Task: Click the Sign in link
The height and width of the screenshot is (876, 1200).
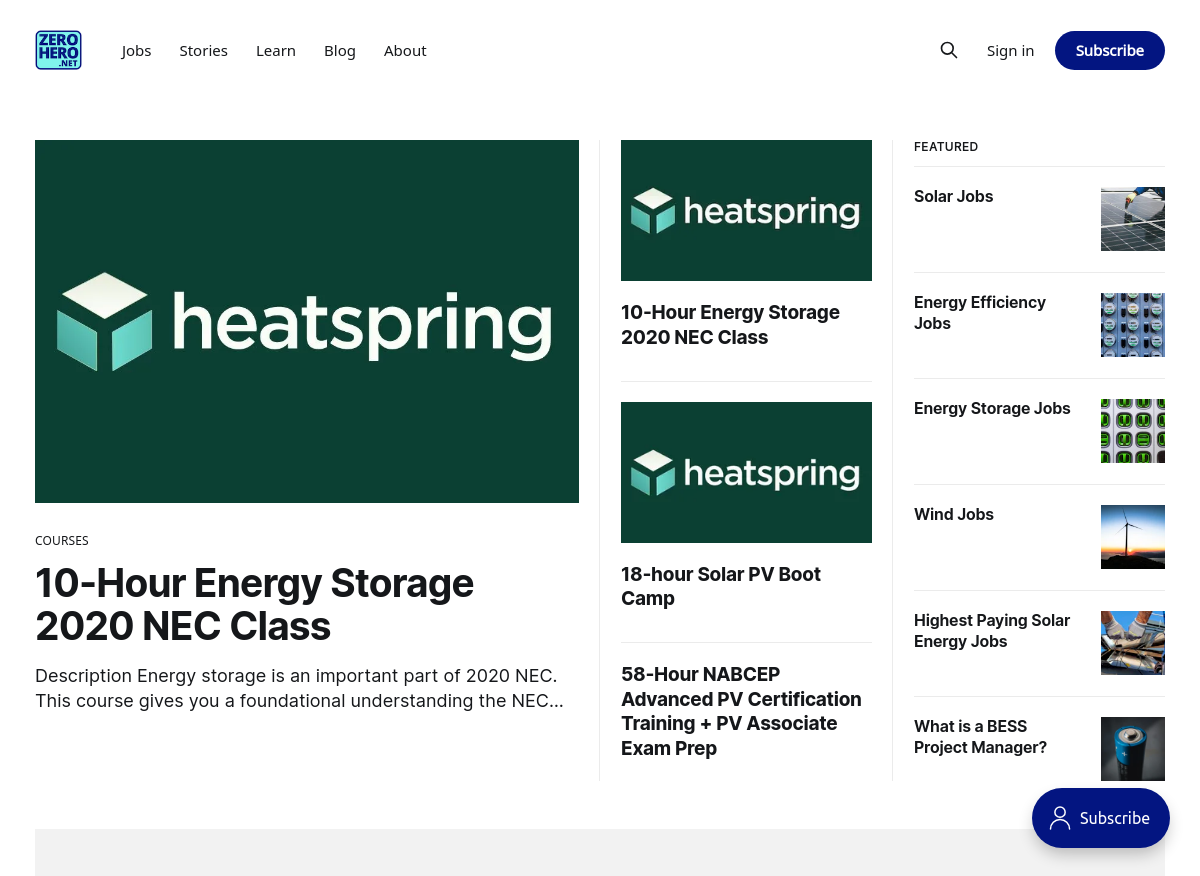Action: click(x=1010, y=50)
